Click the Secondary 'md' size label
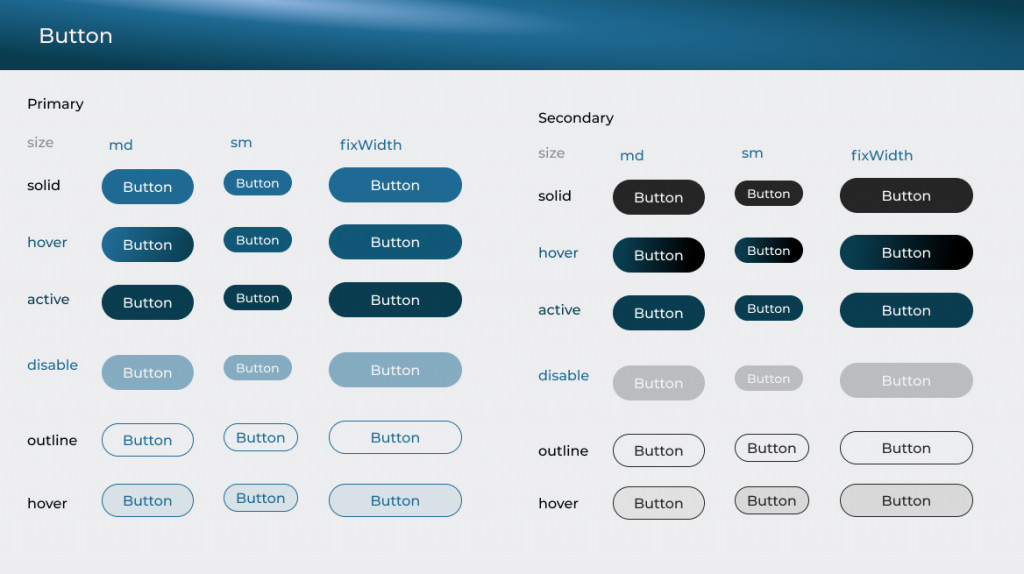The height and width of the screenshot is (574, 1024). 632,155
